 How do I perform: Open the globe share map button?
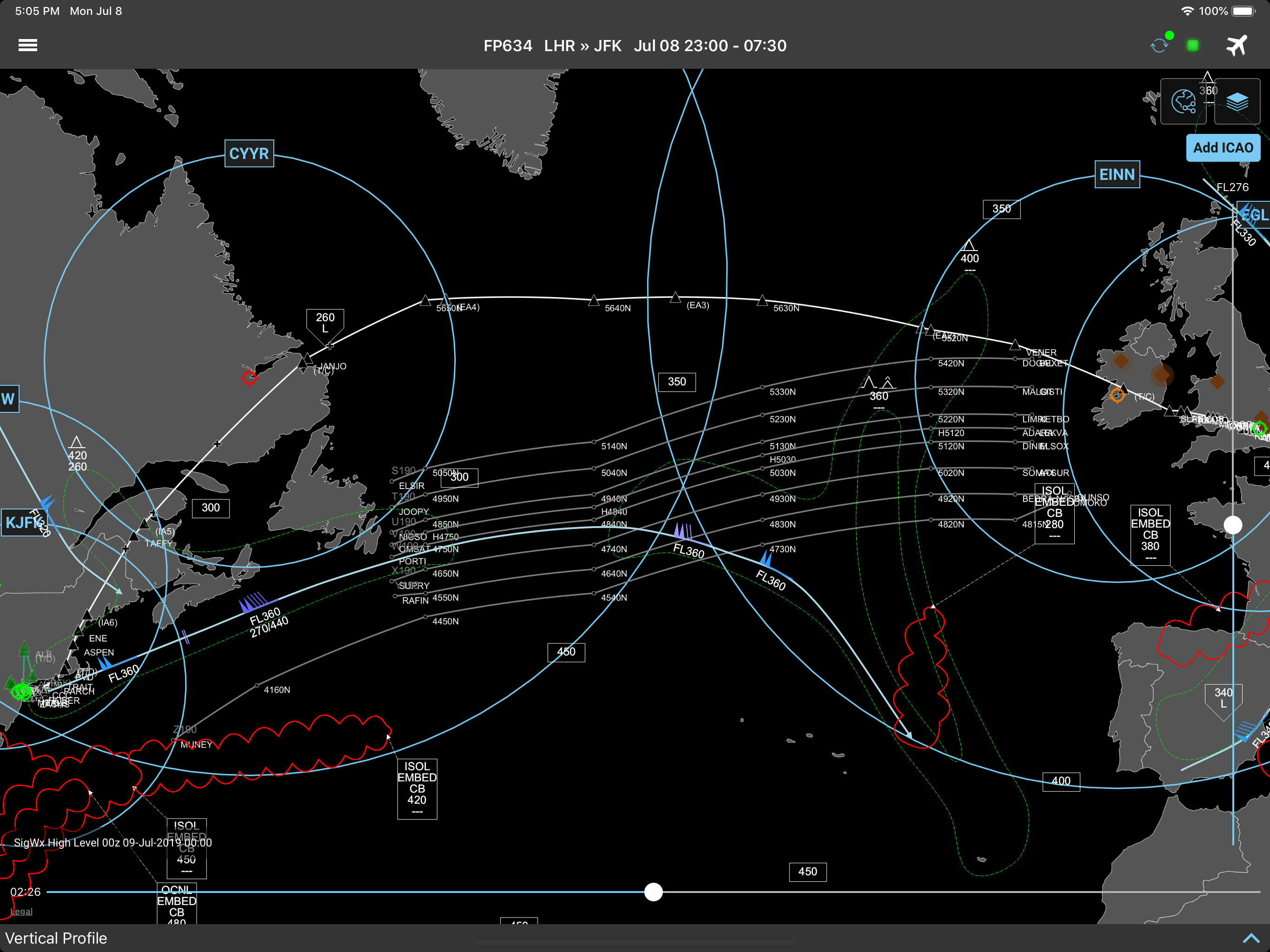(x=1183, y=102)
